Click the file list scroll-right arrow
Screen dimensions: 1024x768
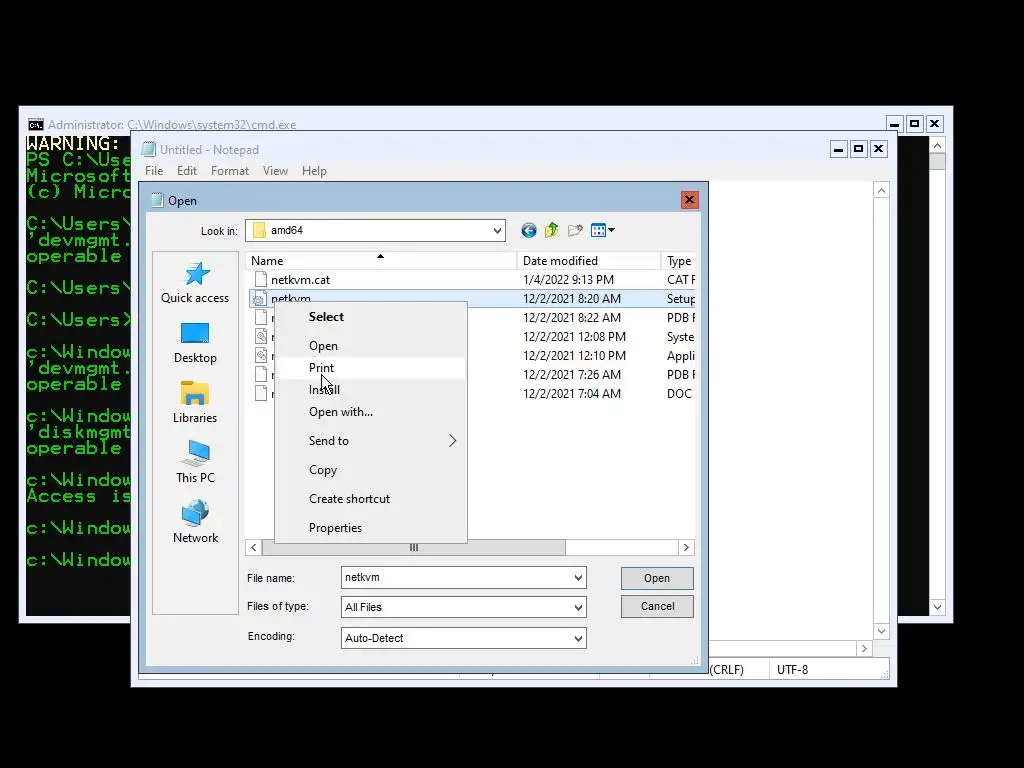point(686,547)
